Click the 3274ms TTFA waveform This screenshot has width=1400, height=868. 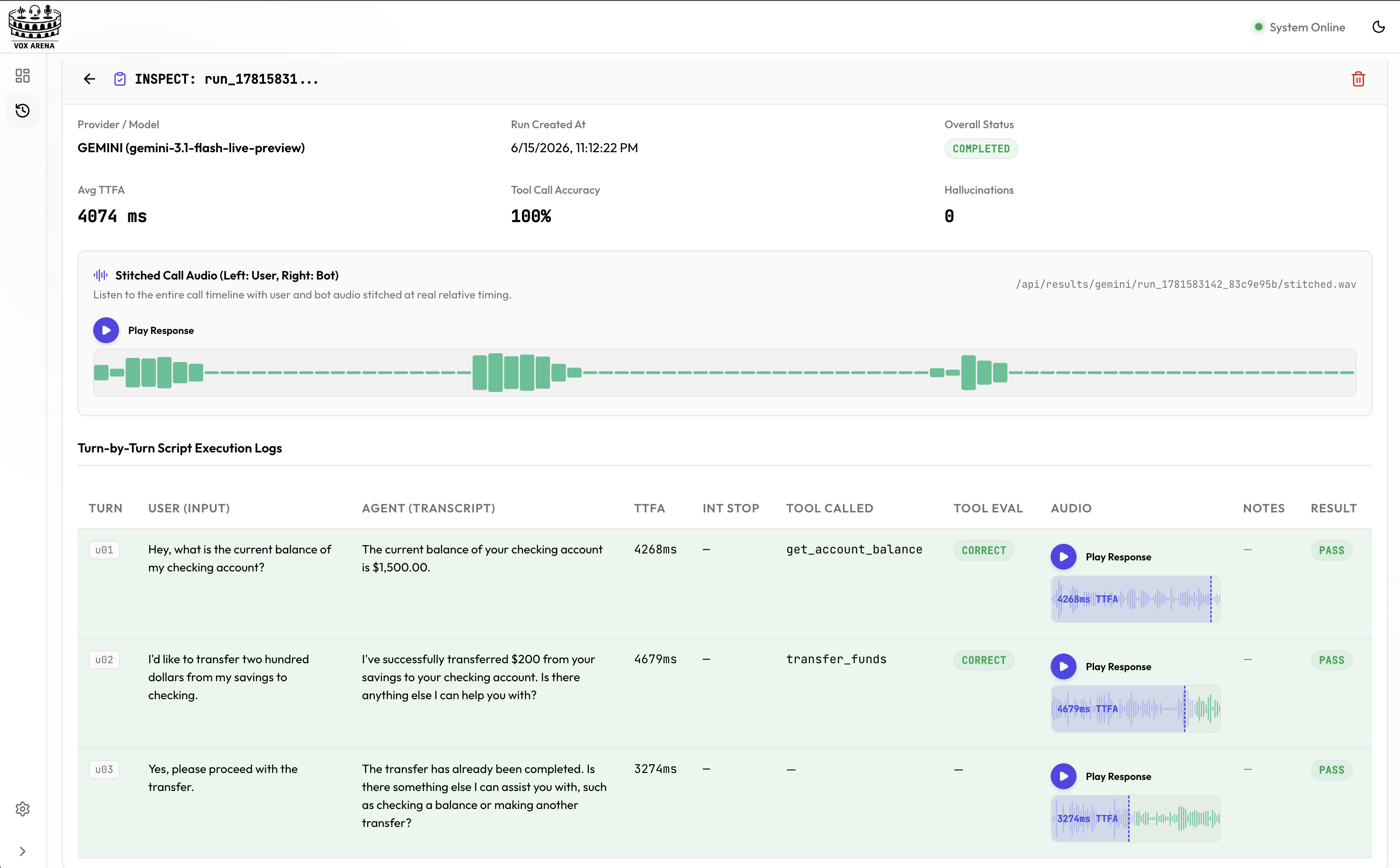(x=1135, y=818)
